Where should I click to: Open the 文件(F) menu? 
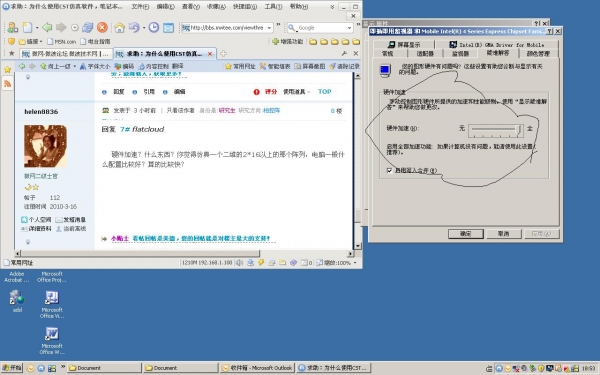pyautogui.click(x=140, y=7)
